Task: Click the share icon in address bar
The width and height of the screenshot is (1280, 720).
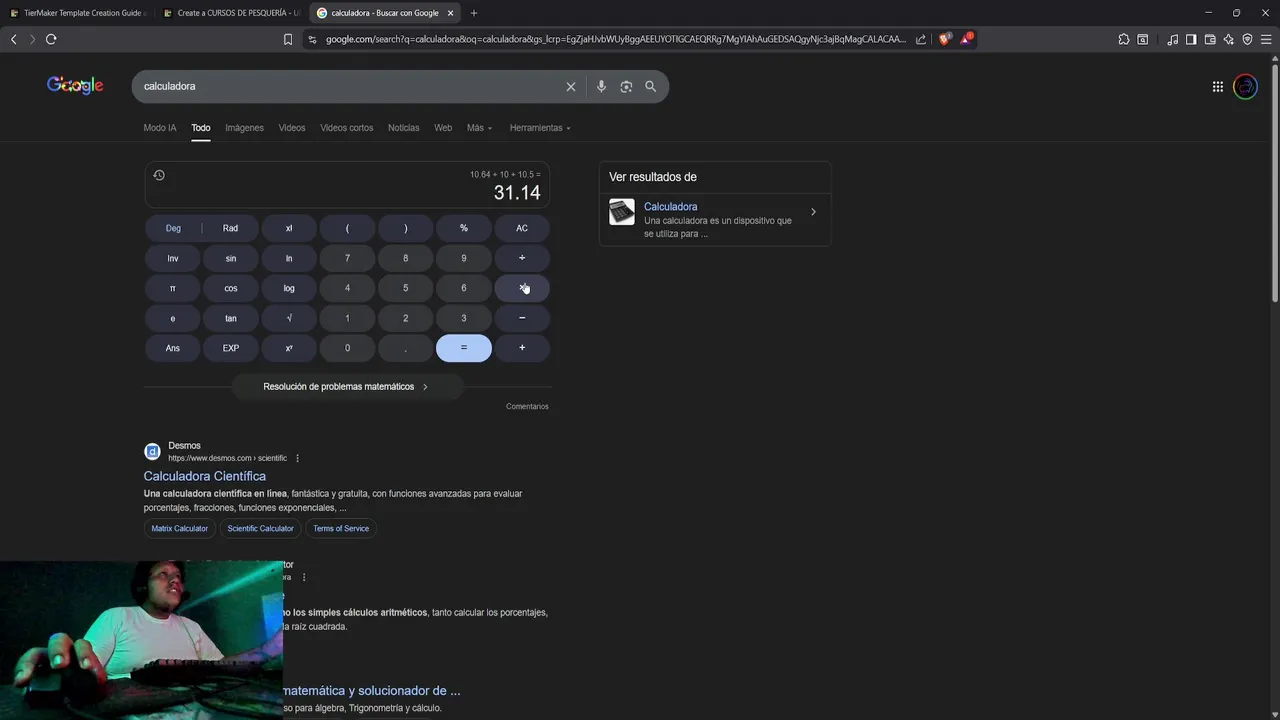Action: click(921, 39)
